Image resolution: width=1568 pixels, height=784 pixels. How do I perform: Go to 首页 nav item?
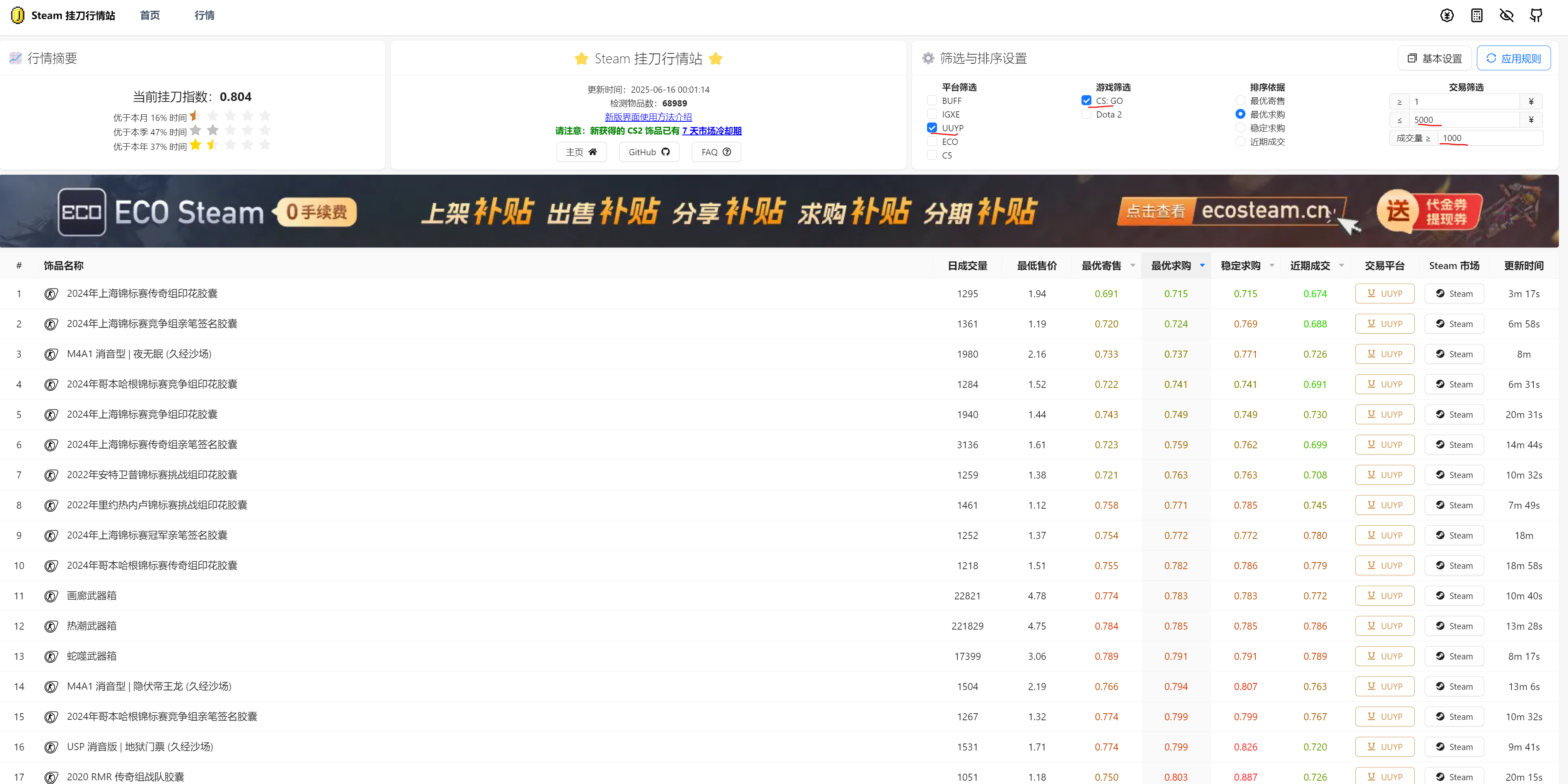coord(150,15)
